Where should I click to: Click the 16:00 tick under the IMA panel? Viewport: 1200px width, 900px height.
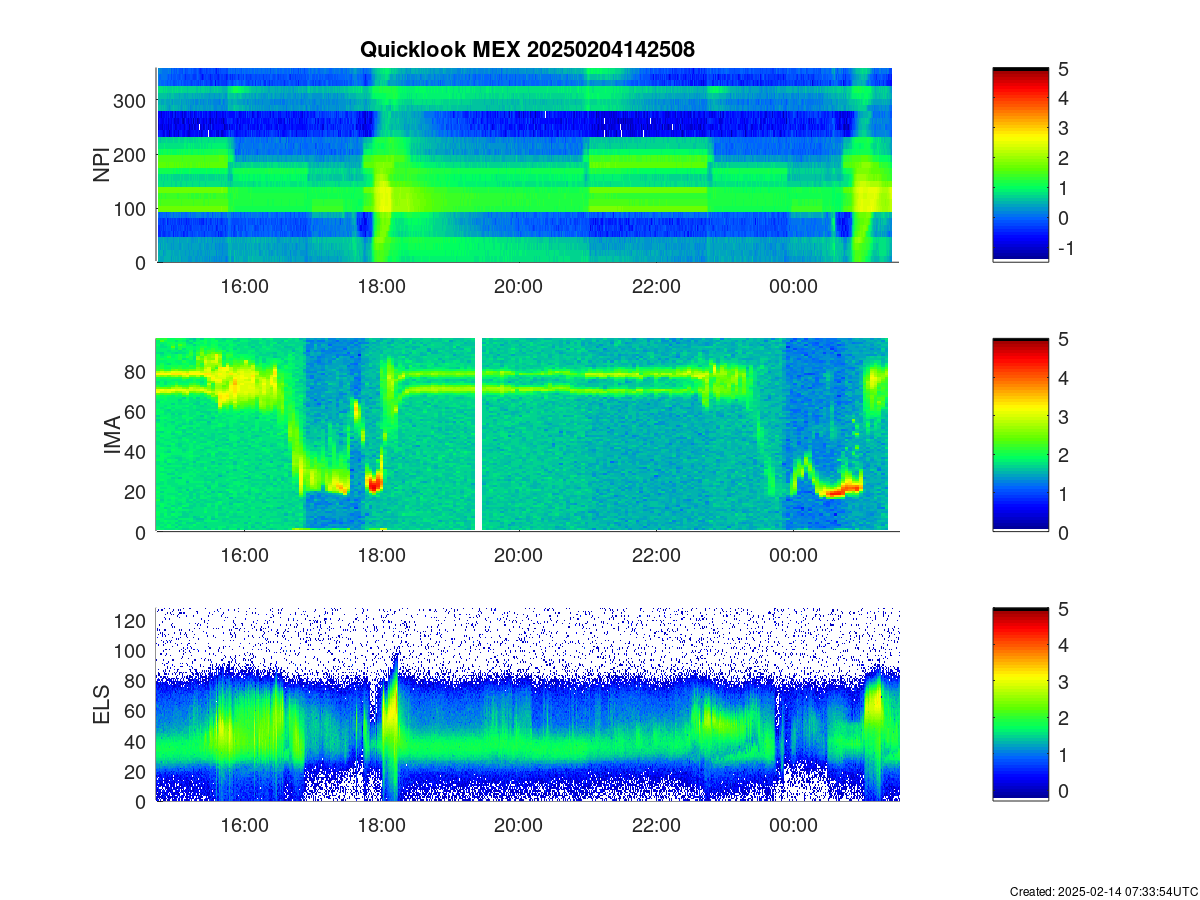(244, 555)
